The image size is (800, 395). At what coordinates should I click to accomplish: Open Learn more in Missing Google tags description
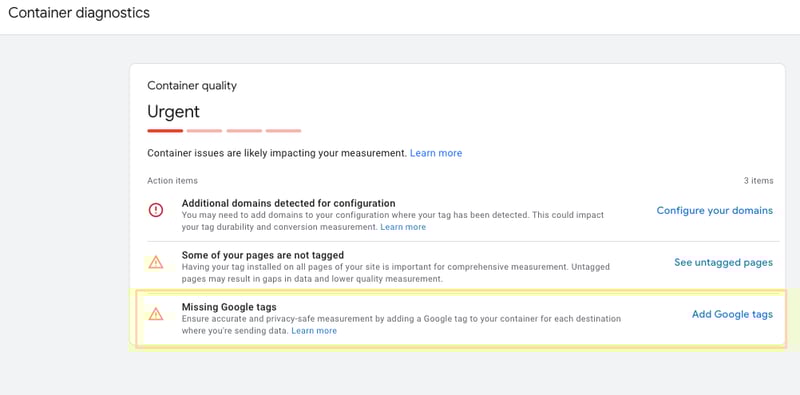pyautogui.click(x=314, y=331)
